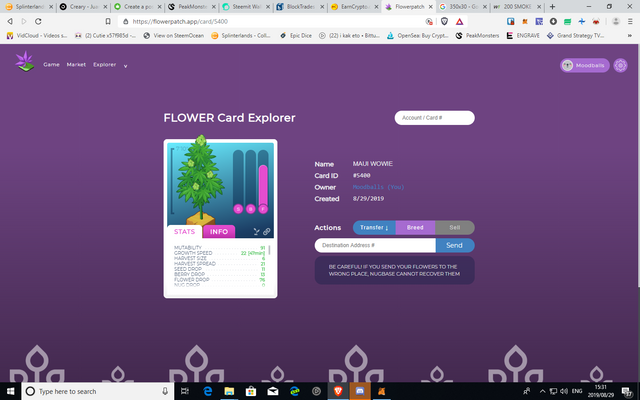Bookmark this page with the bookmark icon
Screen dimensions: 640x400
tap(108, 21)
